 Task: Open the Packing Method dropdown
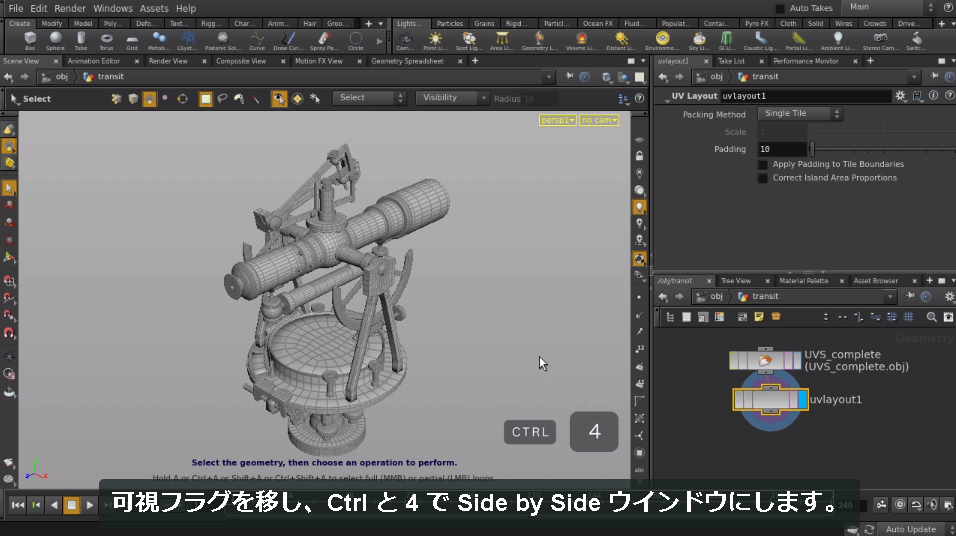(x=800, y=113)
